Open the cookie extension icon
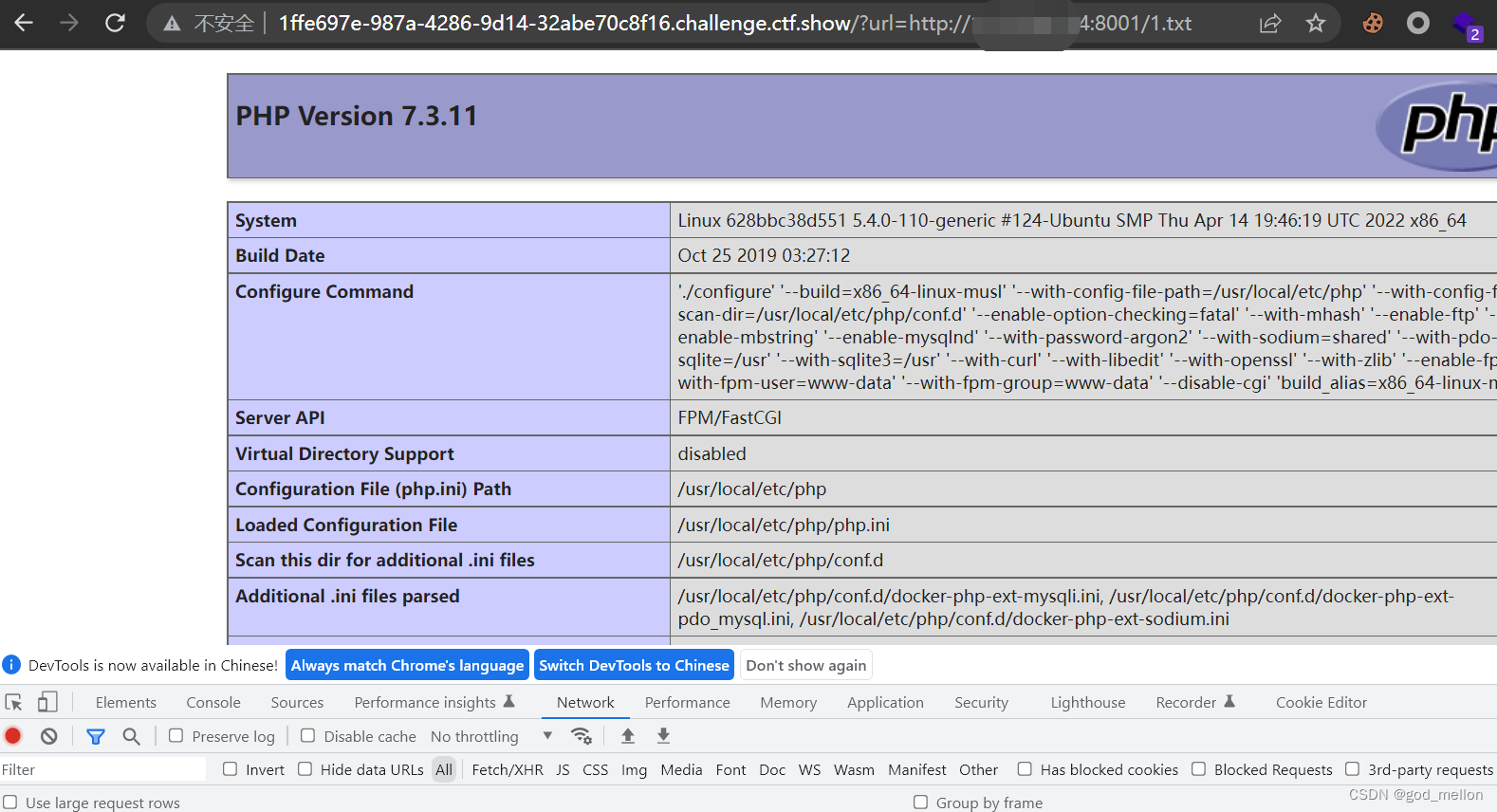 coord(1373,23)
